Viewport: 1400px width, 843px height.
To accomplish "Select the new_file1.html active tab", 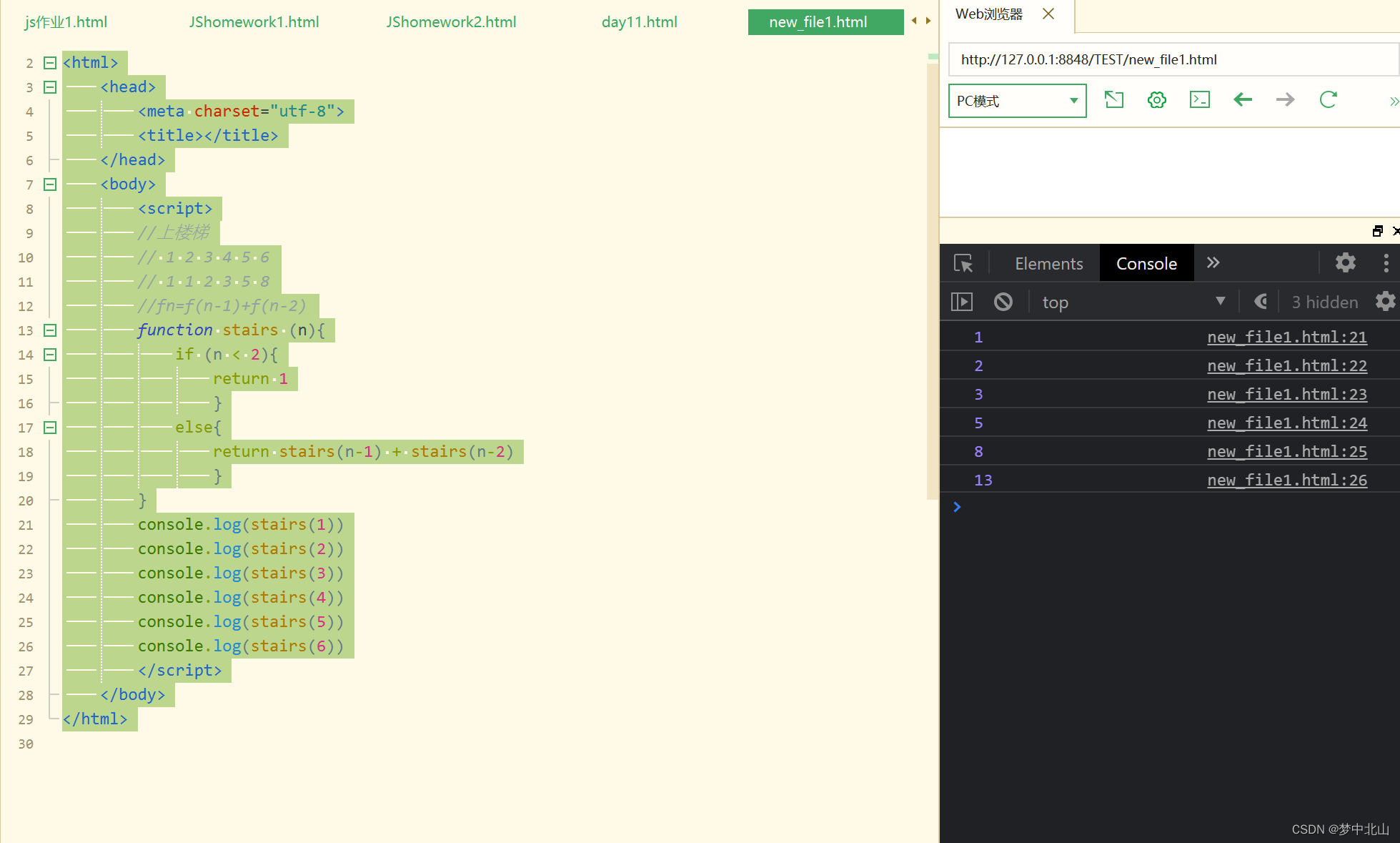I will pos(825,21).
